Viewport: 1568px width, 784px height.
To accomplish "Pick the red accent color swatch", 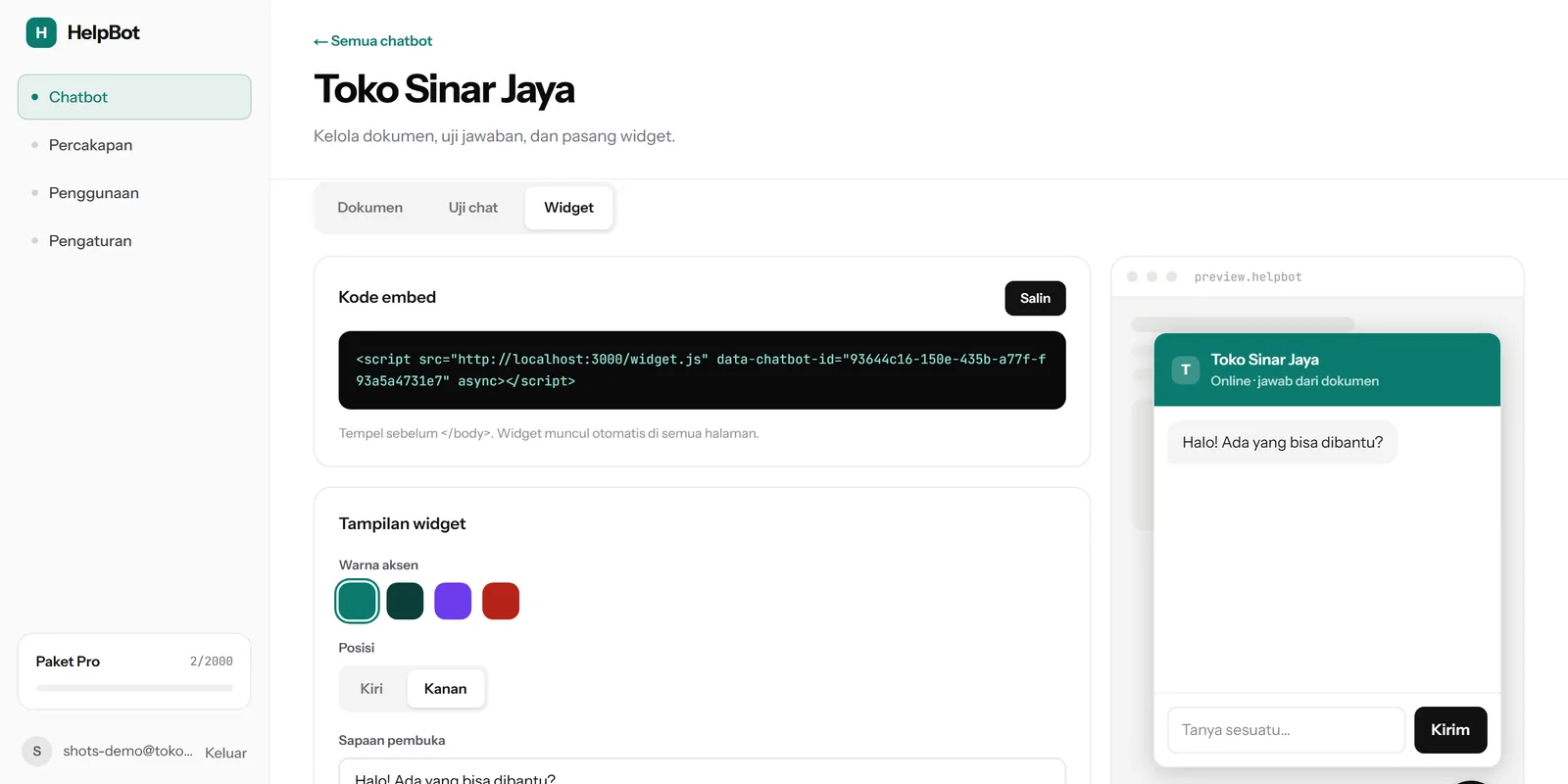I will click(x=501, y=601).
